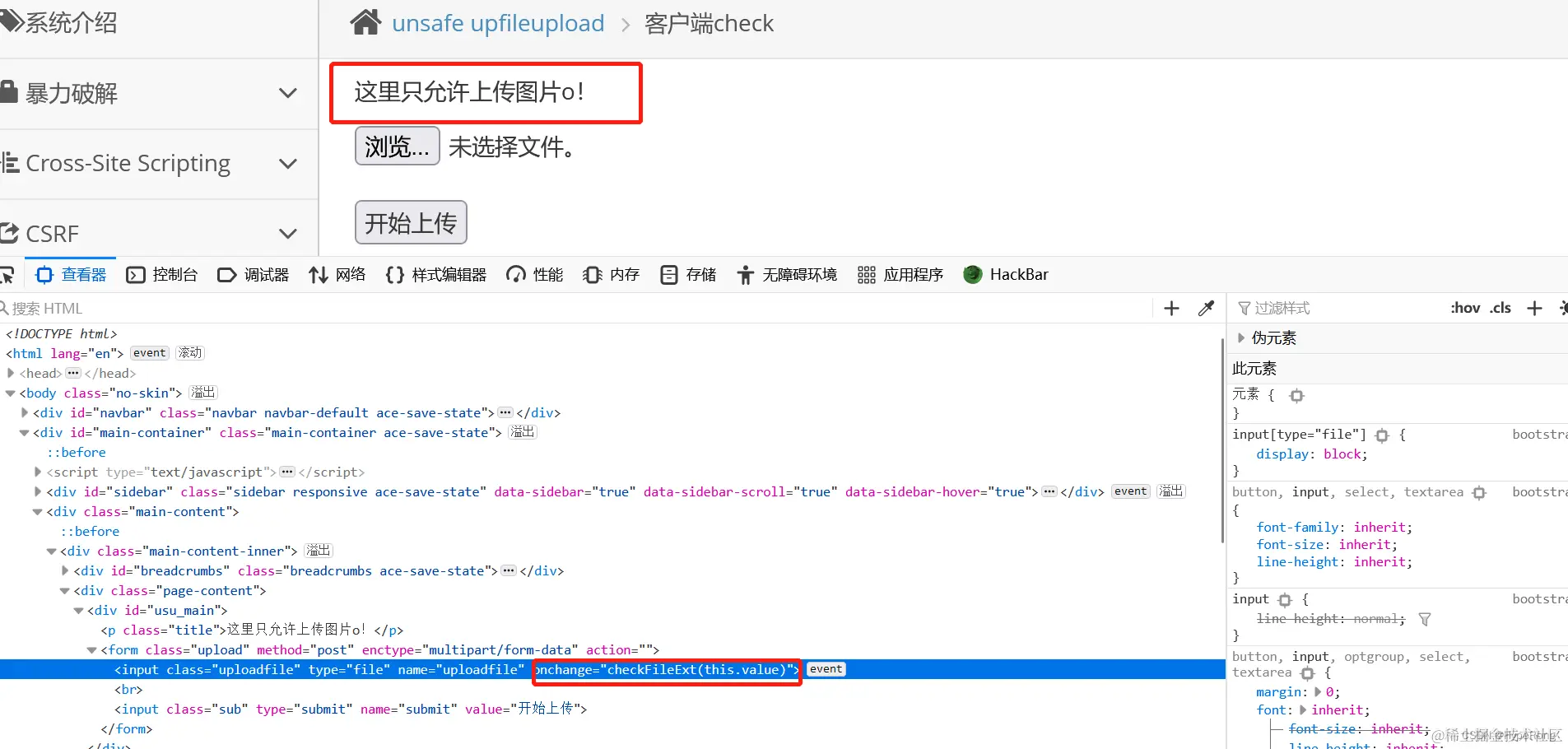
Task: Click the plus icon to create new node
Action: tap(1172, 309)
